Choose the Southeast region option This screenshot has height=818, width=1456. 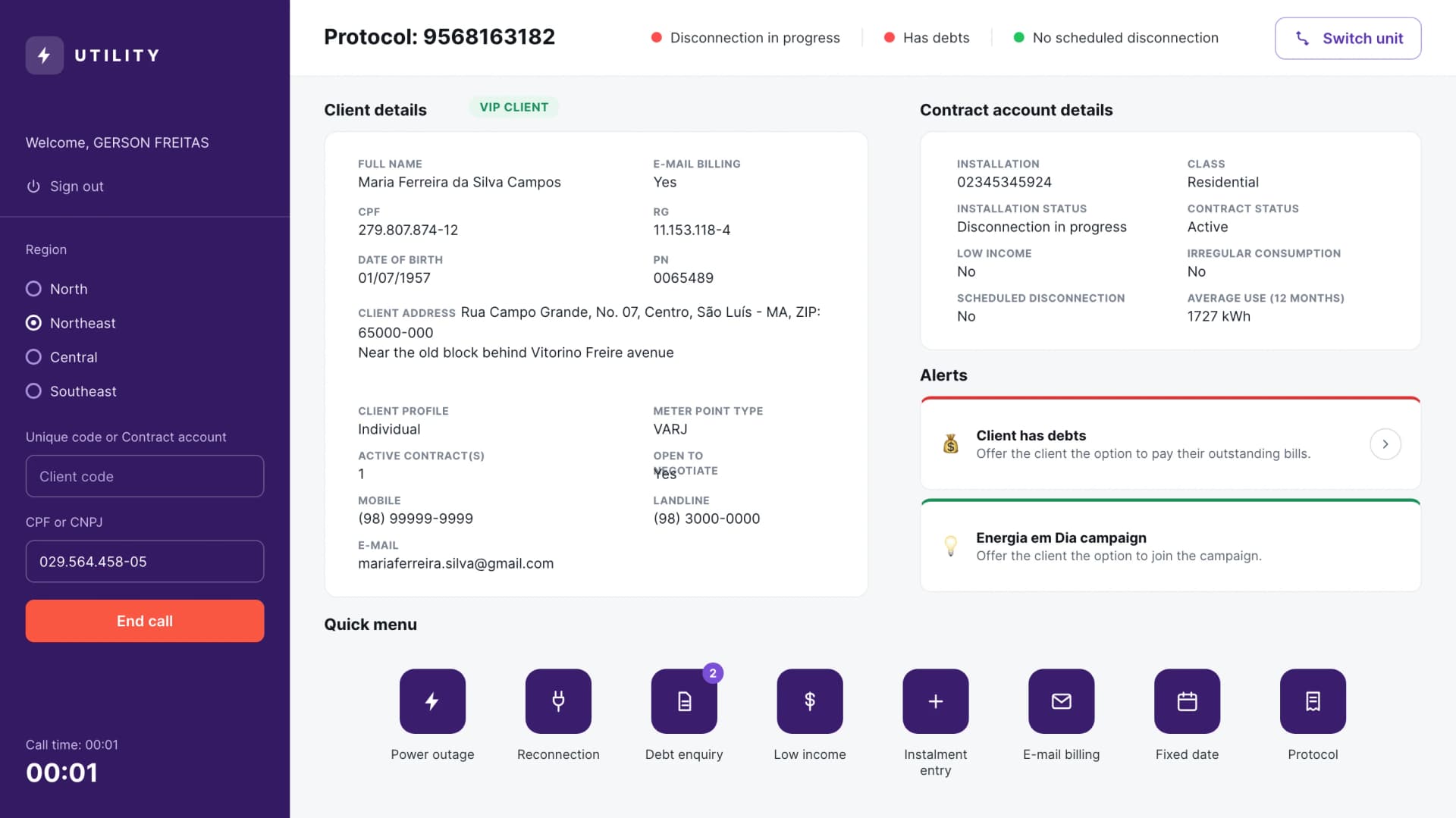(71, 391)
